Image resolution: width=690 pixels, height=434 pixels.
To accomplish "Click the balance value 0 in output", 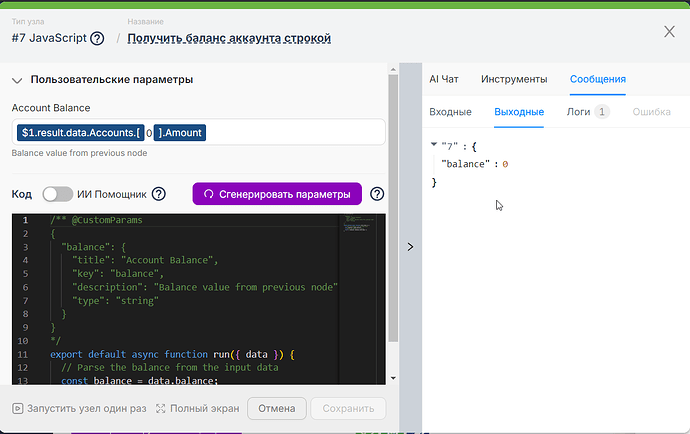I will pos(505,164).
